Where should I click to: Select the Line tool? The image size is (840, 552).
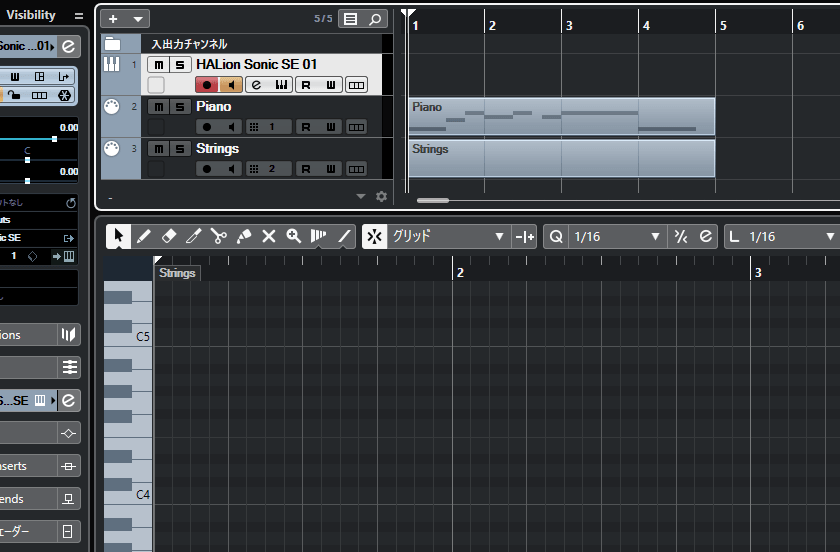tap(345, 236)
